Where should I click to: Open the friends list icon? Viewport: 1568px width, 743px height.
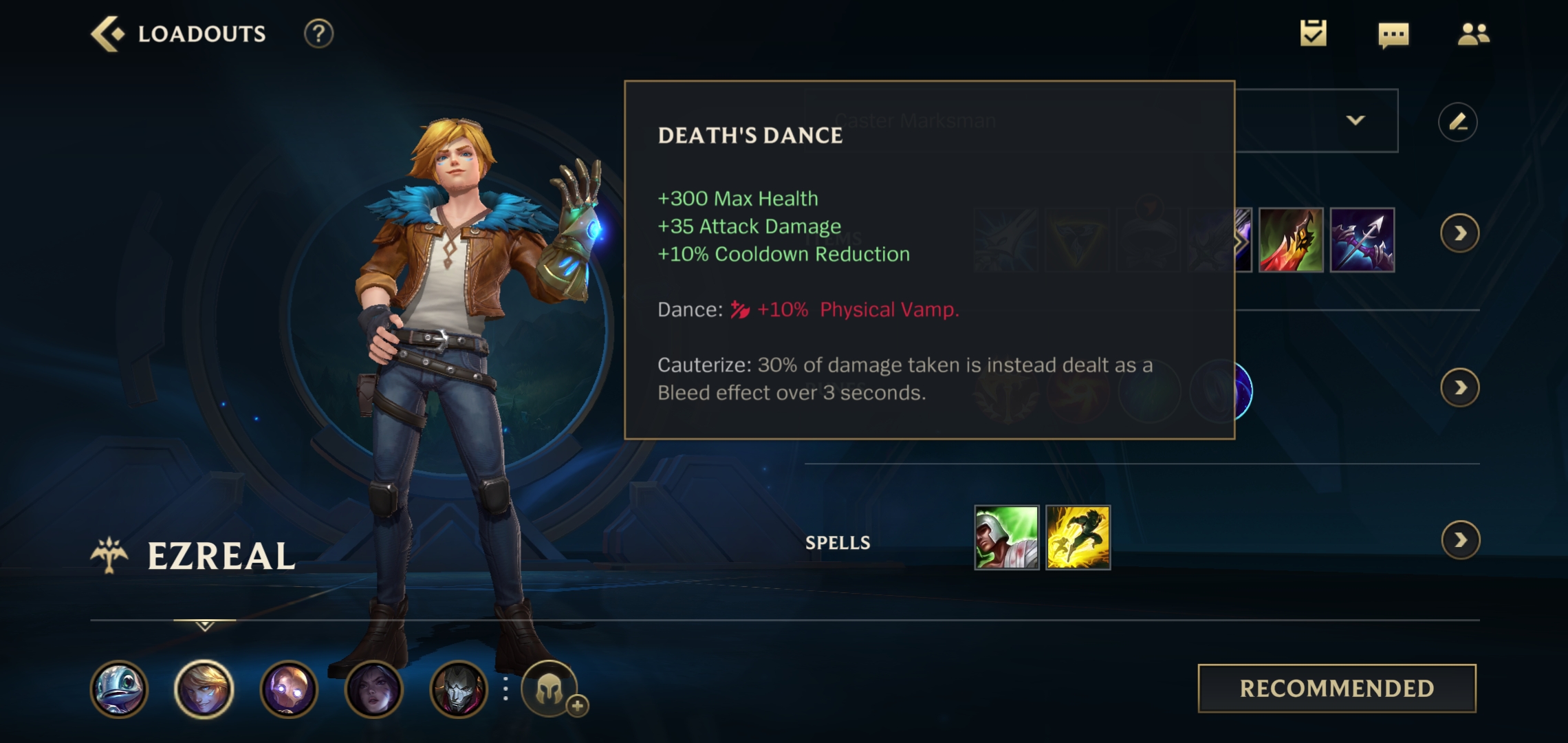pyautogui.click(x=1473, y=34)
